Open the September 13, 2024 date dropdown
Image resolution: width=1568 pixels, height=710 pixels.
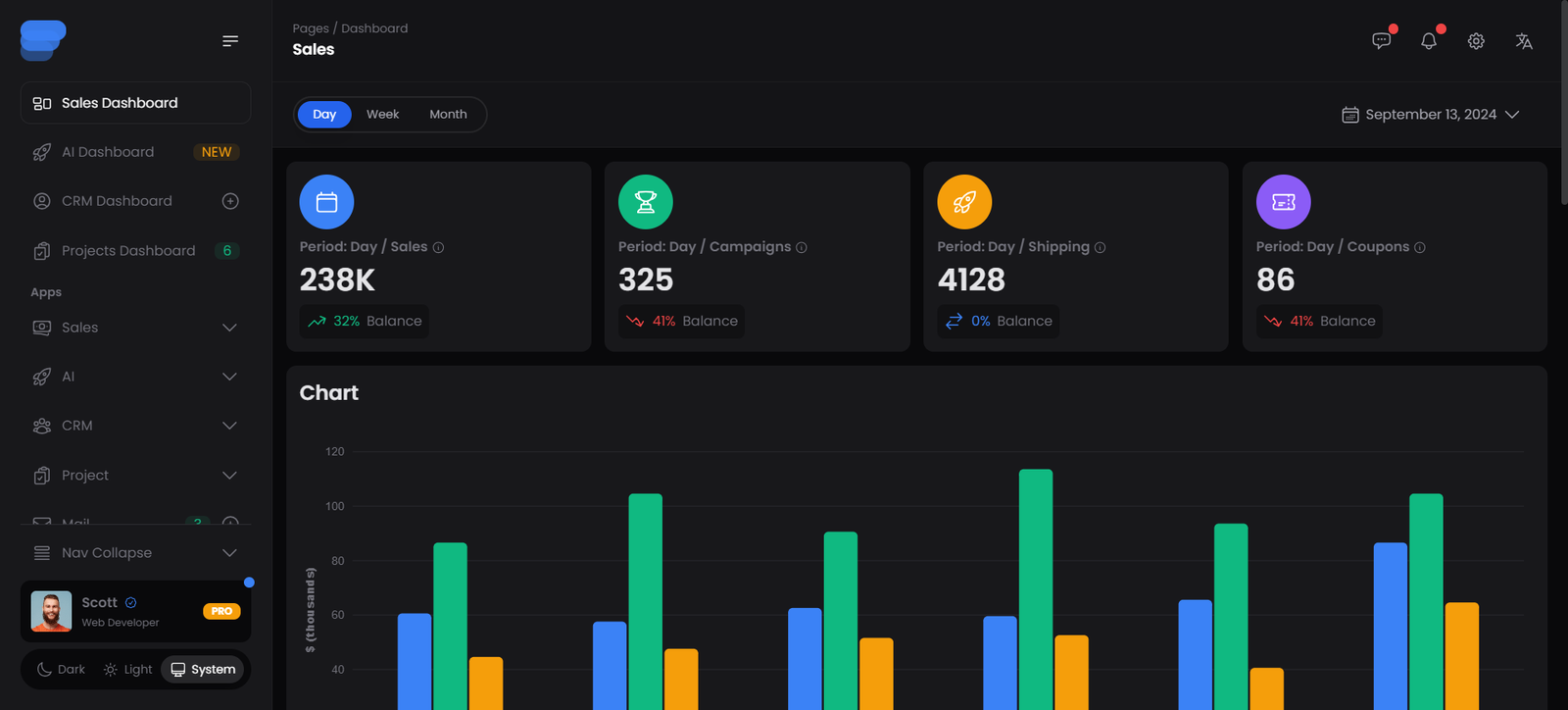(x=1431, y=115)
